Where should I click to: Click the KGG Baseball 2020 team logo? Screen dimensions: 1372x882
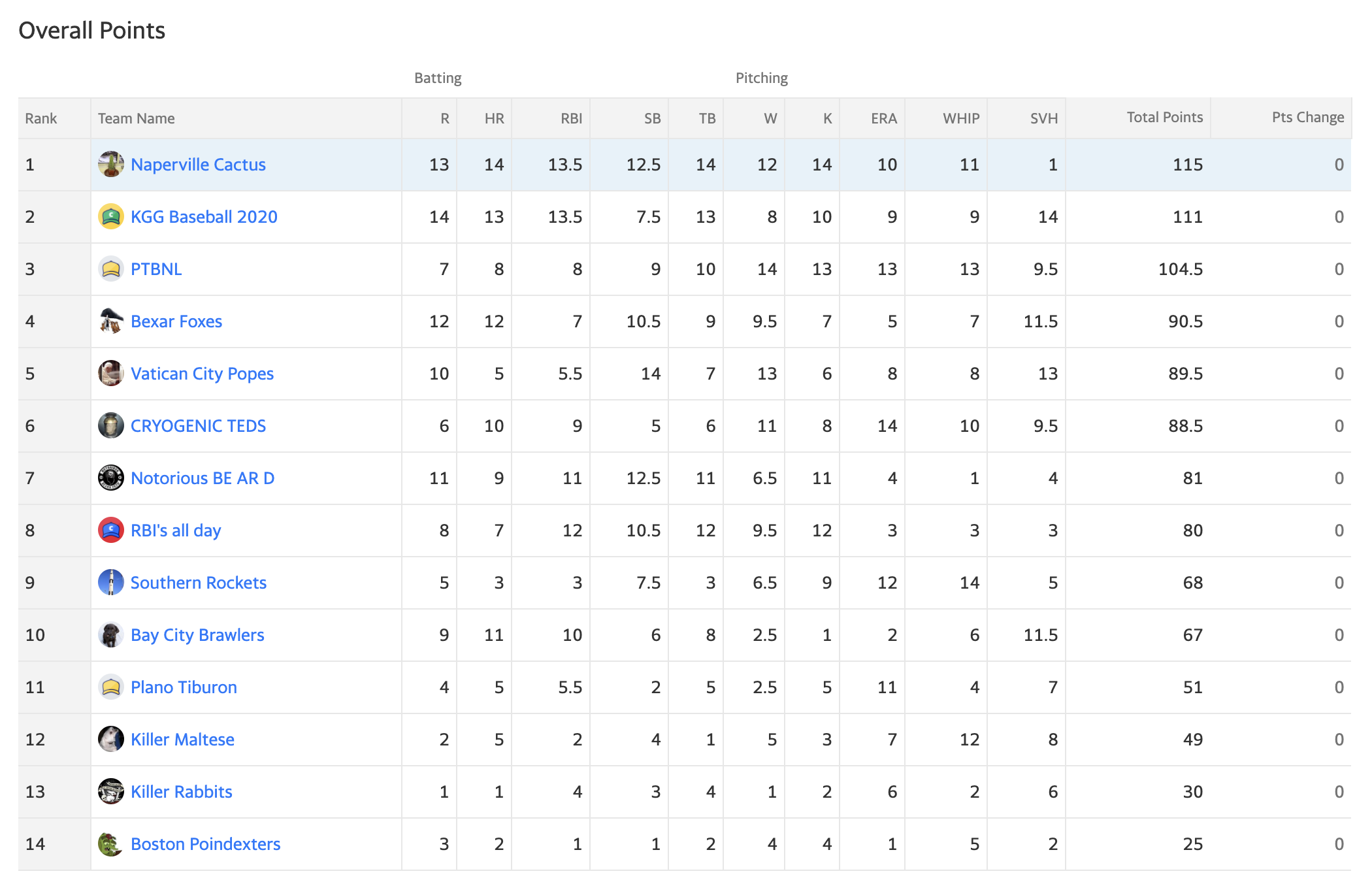111,216
